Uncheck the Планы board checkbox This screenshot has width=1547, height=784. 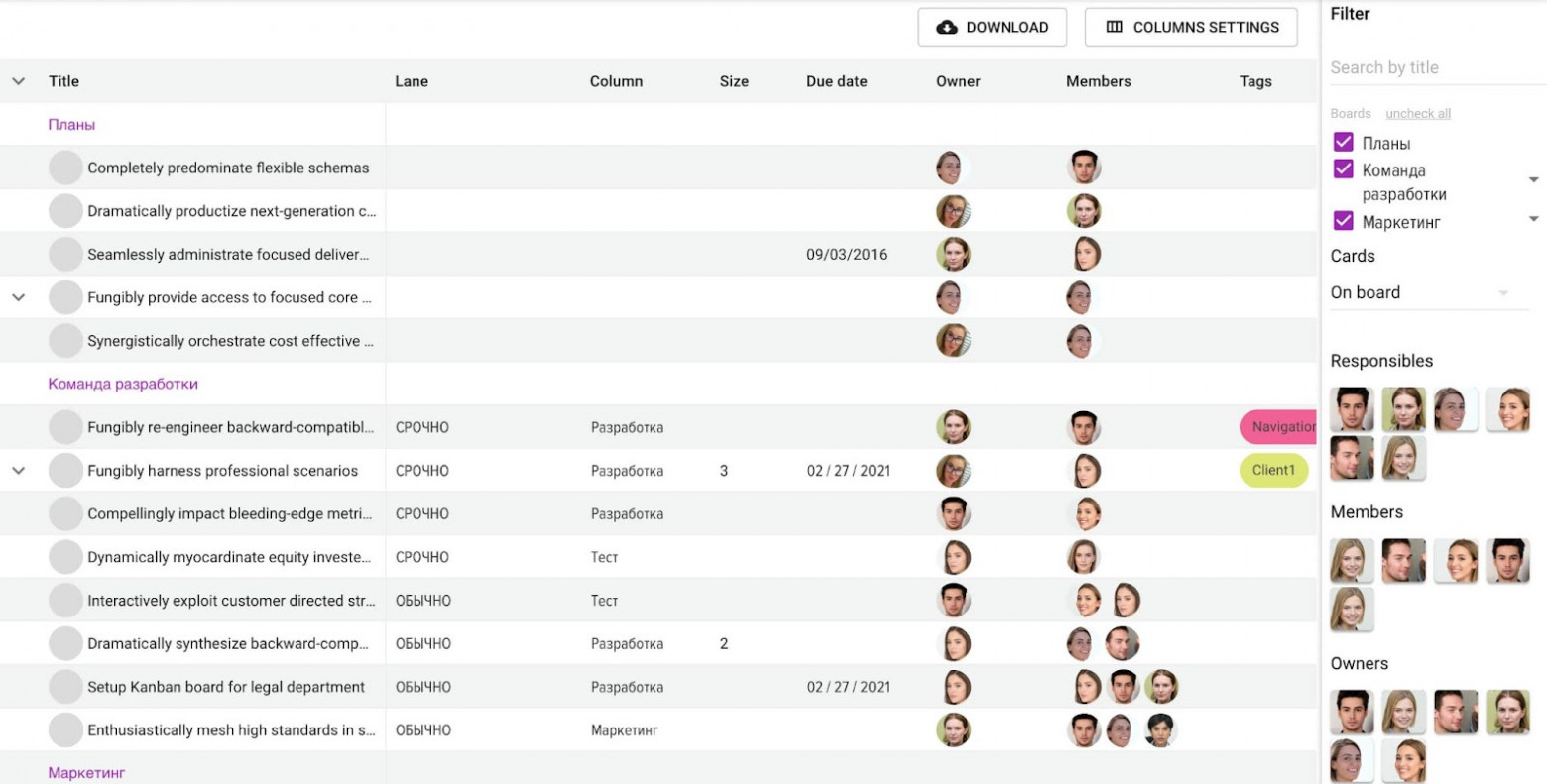(1343, 143)
